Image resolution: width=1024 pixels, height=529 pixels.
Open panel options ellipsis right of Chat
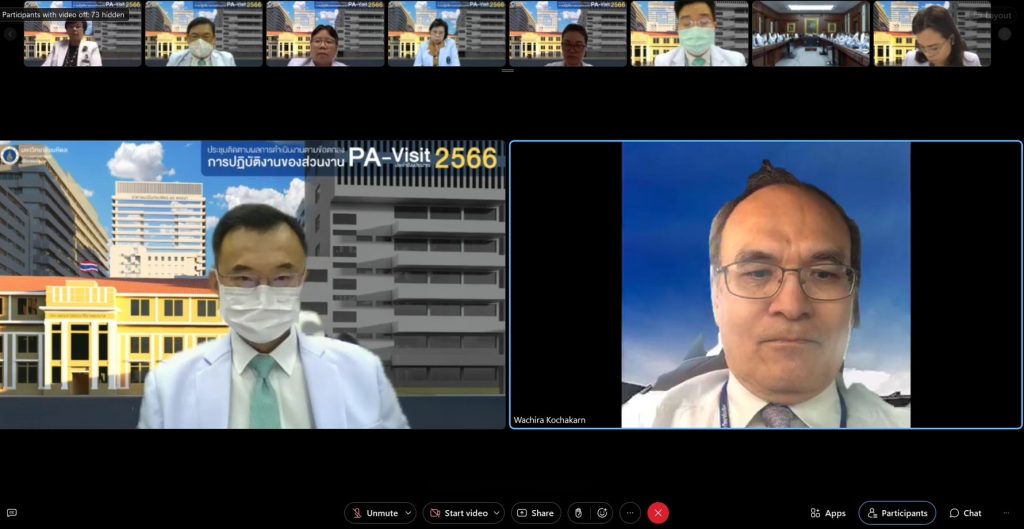(x=1007, y=513)
